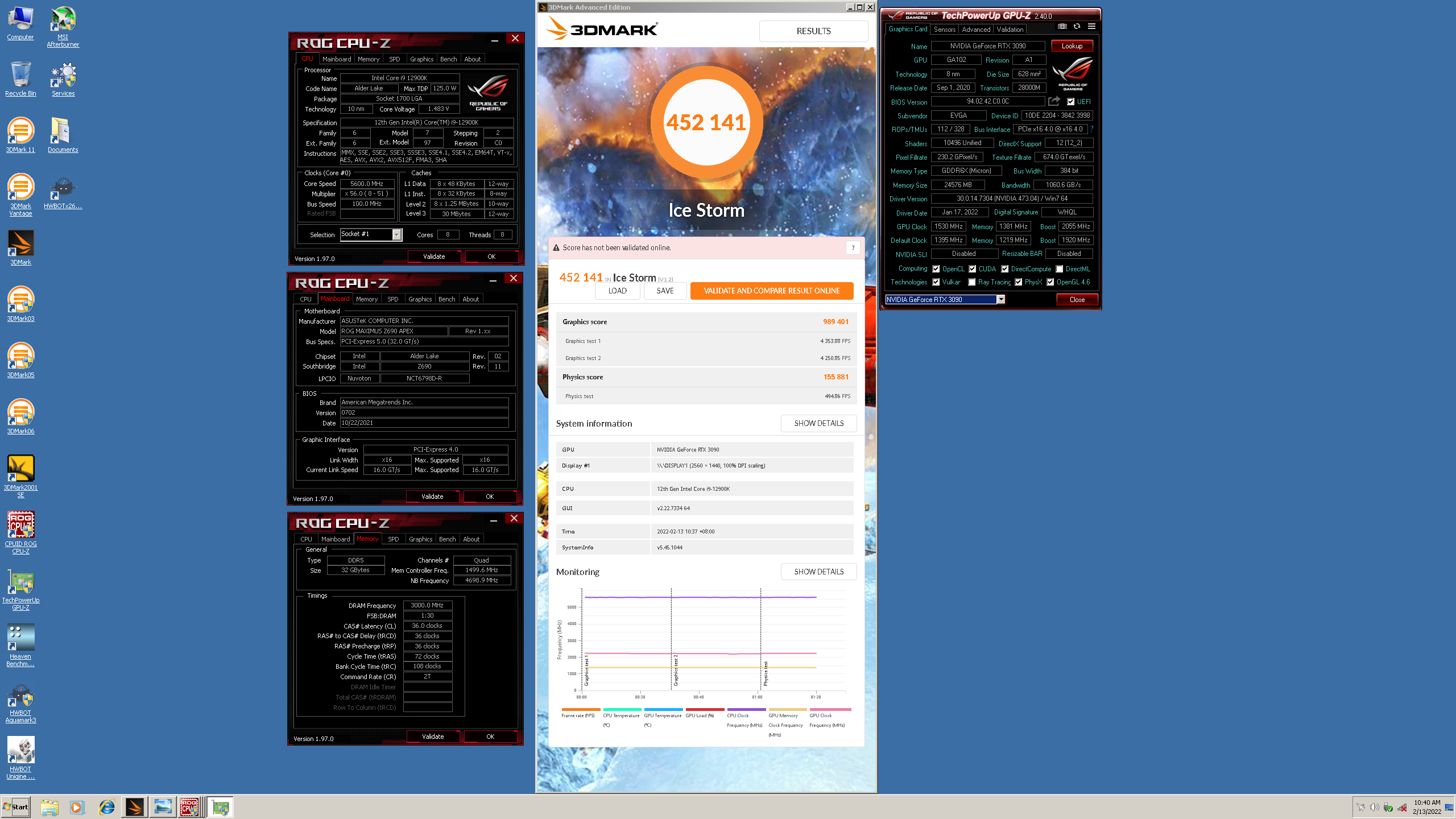Viewport: 1456px width, 819px height.
Task: Click the LOAD button in 3DMark
Action: [617, 291]
